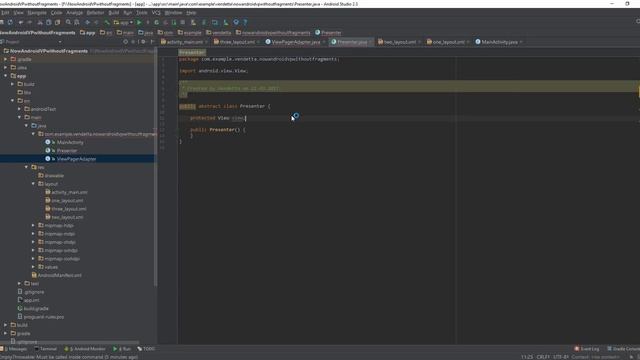The image size is (640, 360).
Task: Click the Copy icon in toolbar
Action: (49, 22)
